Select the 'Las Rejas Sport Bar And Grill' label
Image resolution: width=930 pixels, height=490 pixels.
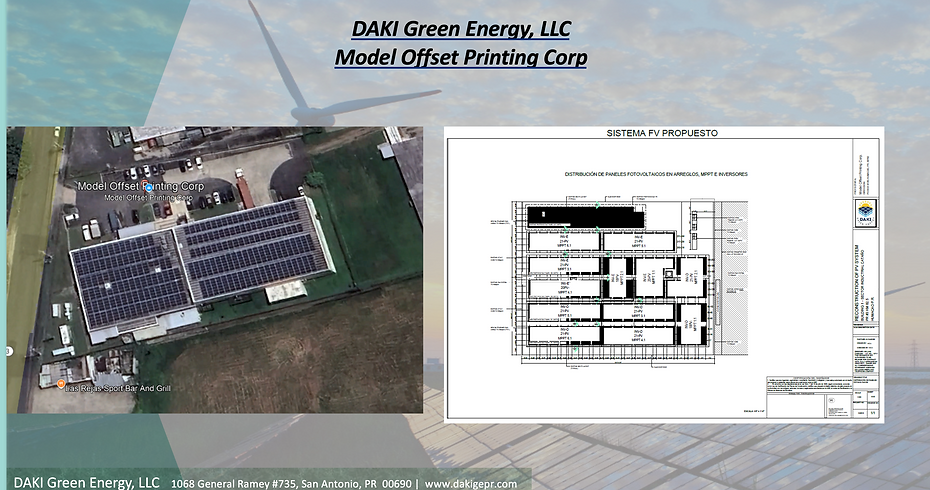coord(118,389)
